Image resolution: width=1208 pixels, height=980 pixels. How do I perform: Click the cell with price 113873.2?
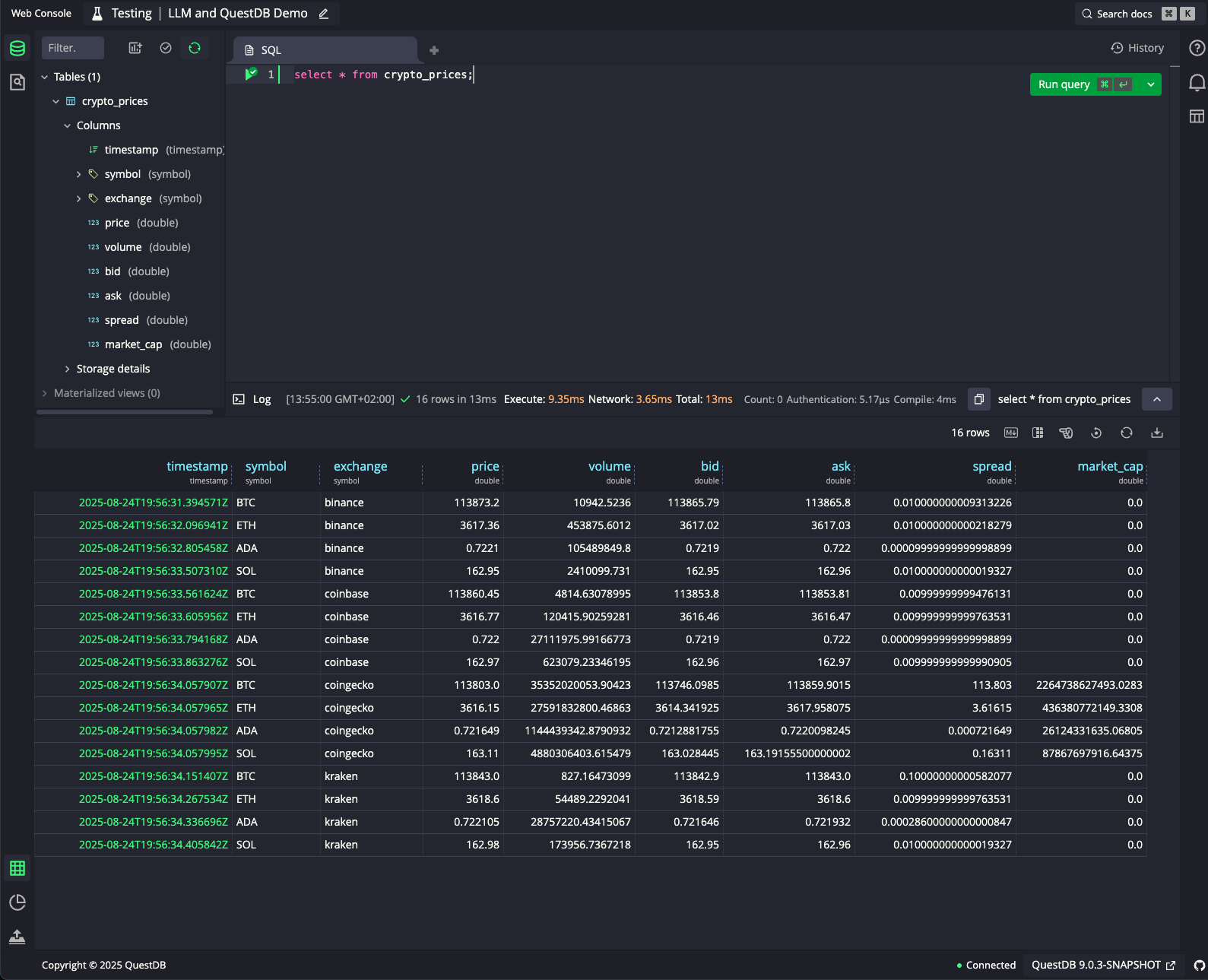point(463,503)
